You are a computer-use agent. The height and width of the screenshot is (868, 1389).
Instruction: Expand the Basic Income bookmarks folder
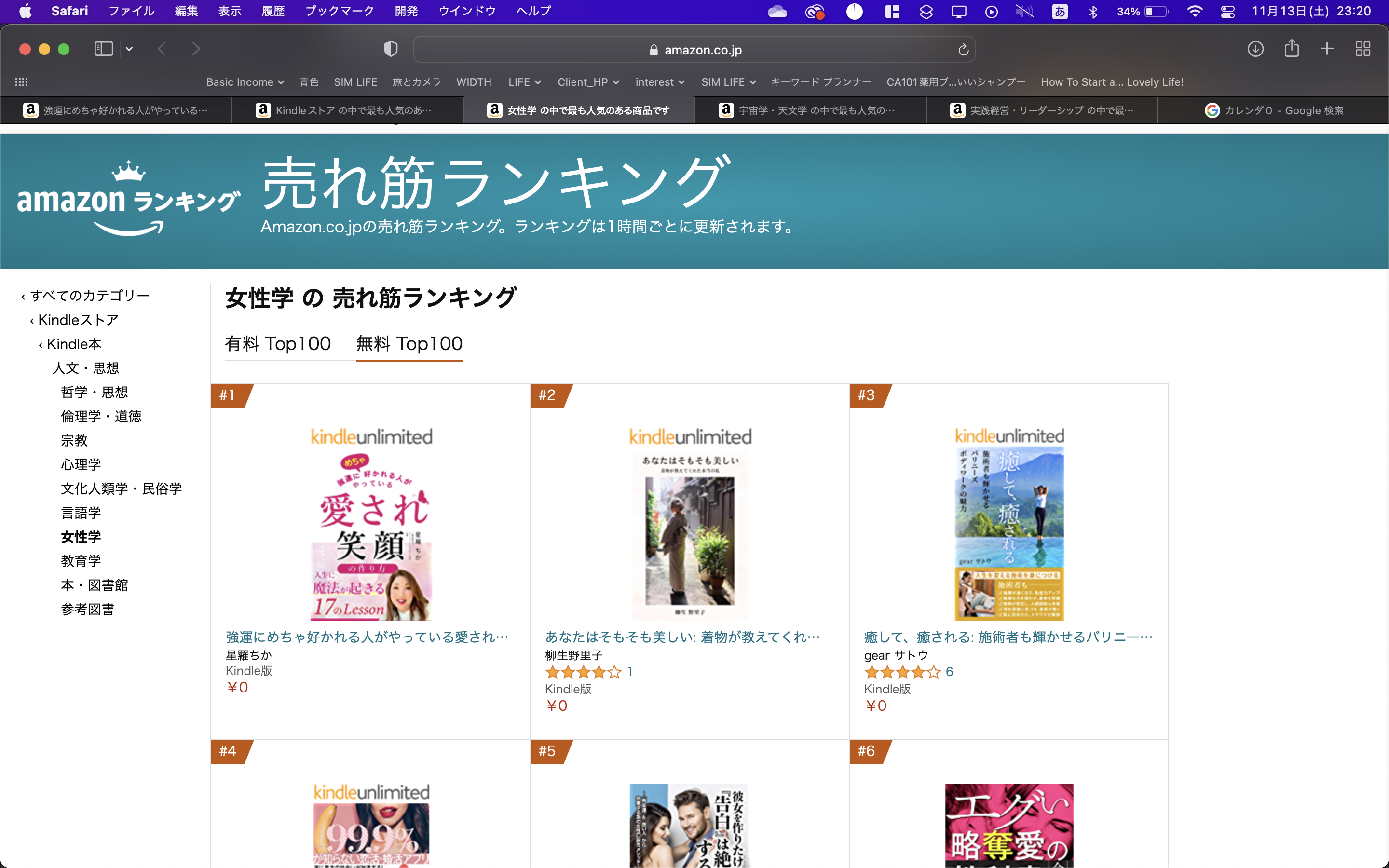click(x=245, y=82)
